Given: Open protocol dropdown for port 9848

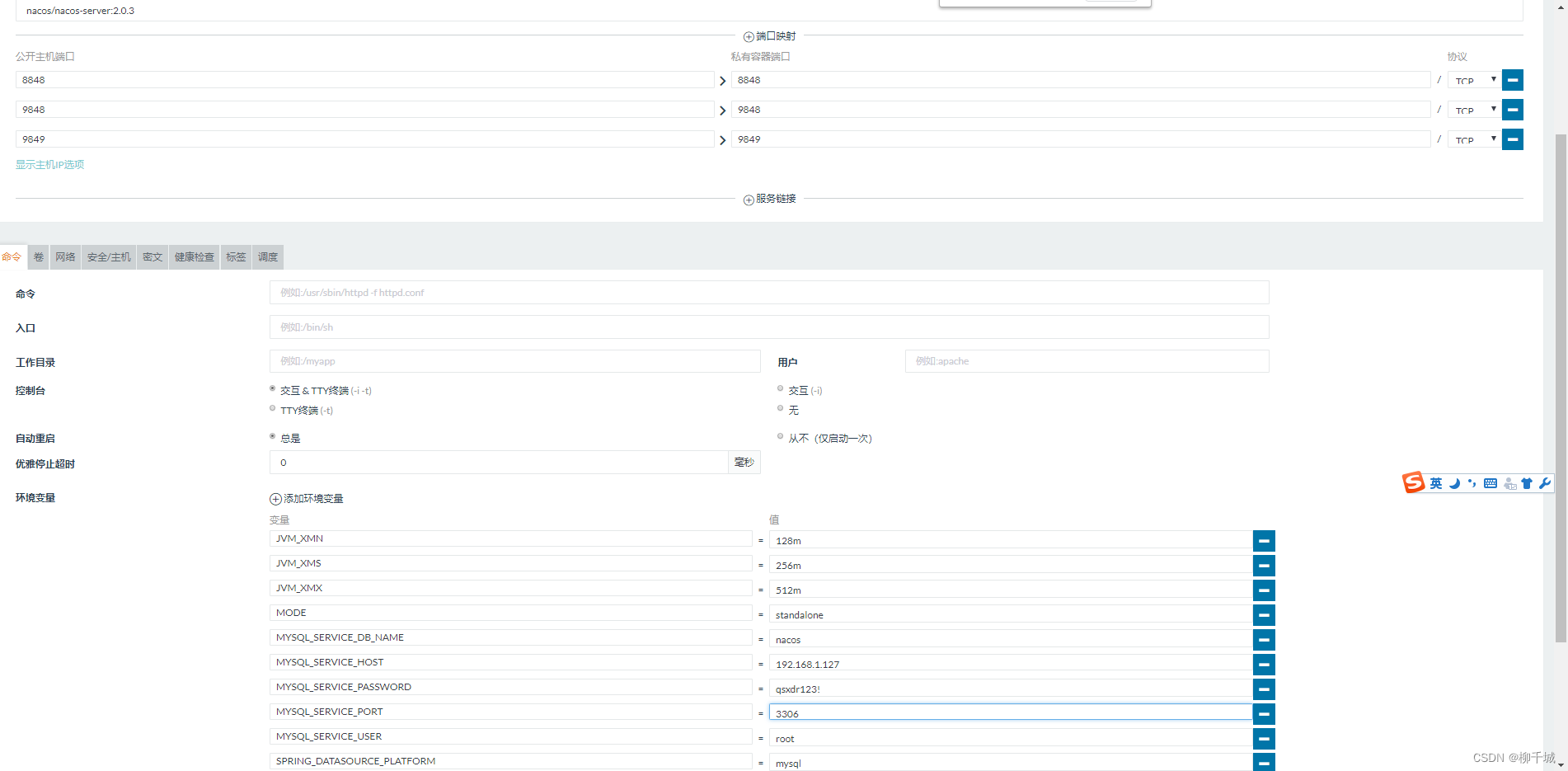Looking at the screenshot, I should tap(1474, 110).
